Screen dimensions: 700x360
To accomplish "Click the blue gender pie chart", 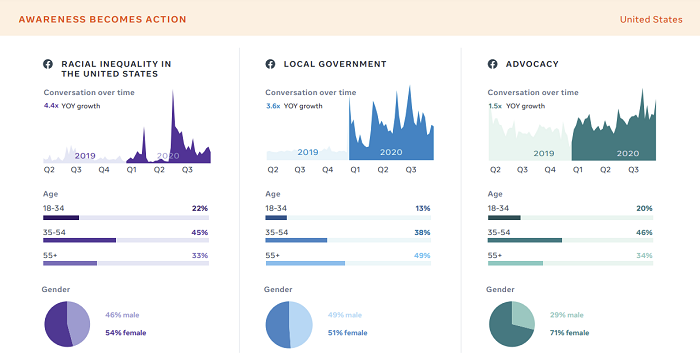I will point(289,325).
